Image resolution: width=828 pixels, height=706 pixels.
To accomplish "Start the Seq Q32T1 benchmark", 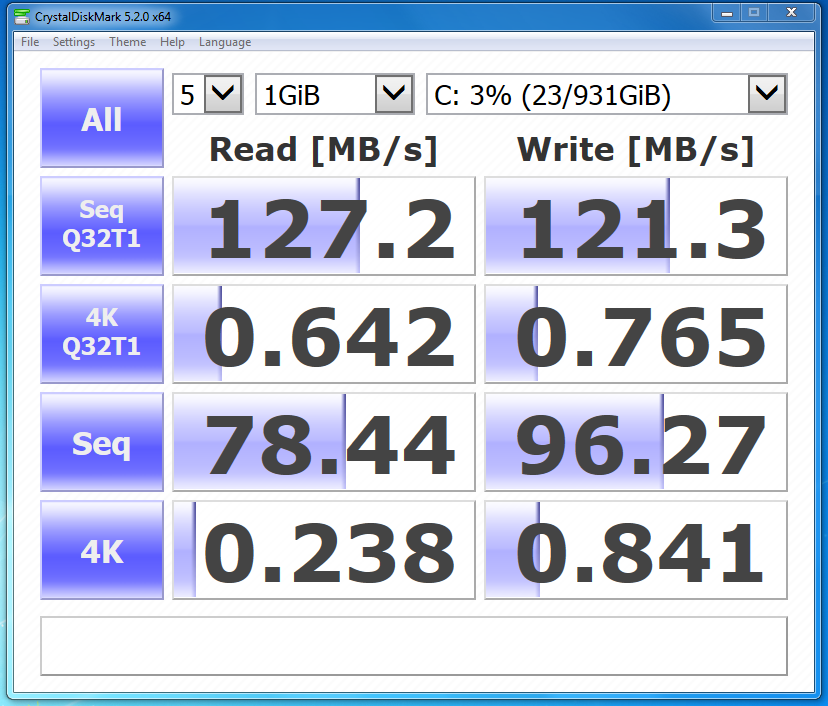I will tap(102, 226).
